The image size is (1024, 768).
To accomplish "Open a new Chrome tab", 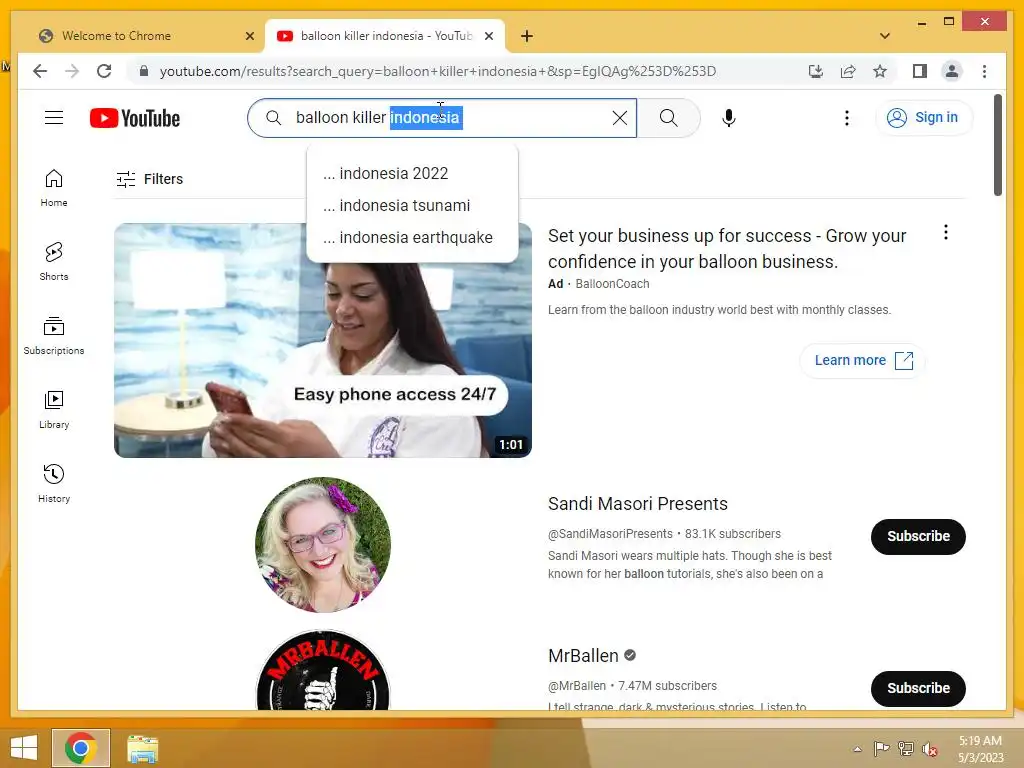I will click(x=526, y=36).
